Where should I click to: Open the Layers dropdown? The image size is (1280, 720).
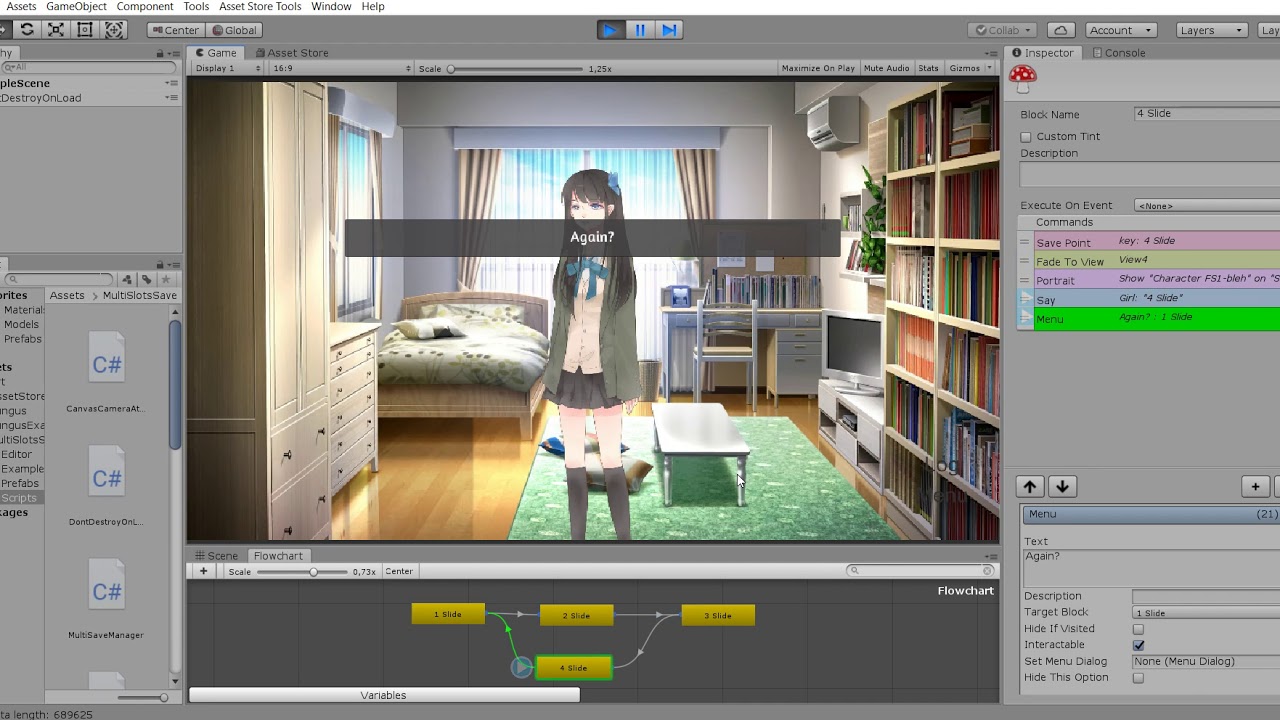point(1212,30)
